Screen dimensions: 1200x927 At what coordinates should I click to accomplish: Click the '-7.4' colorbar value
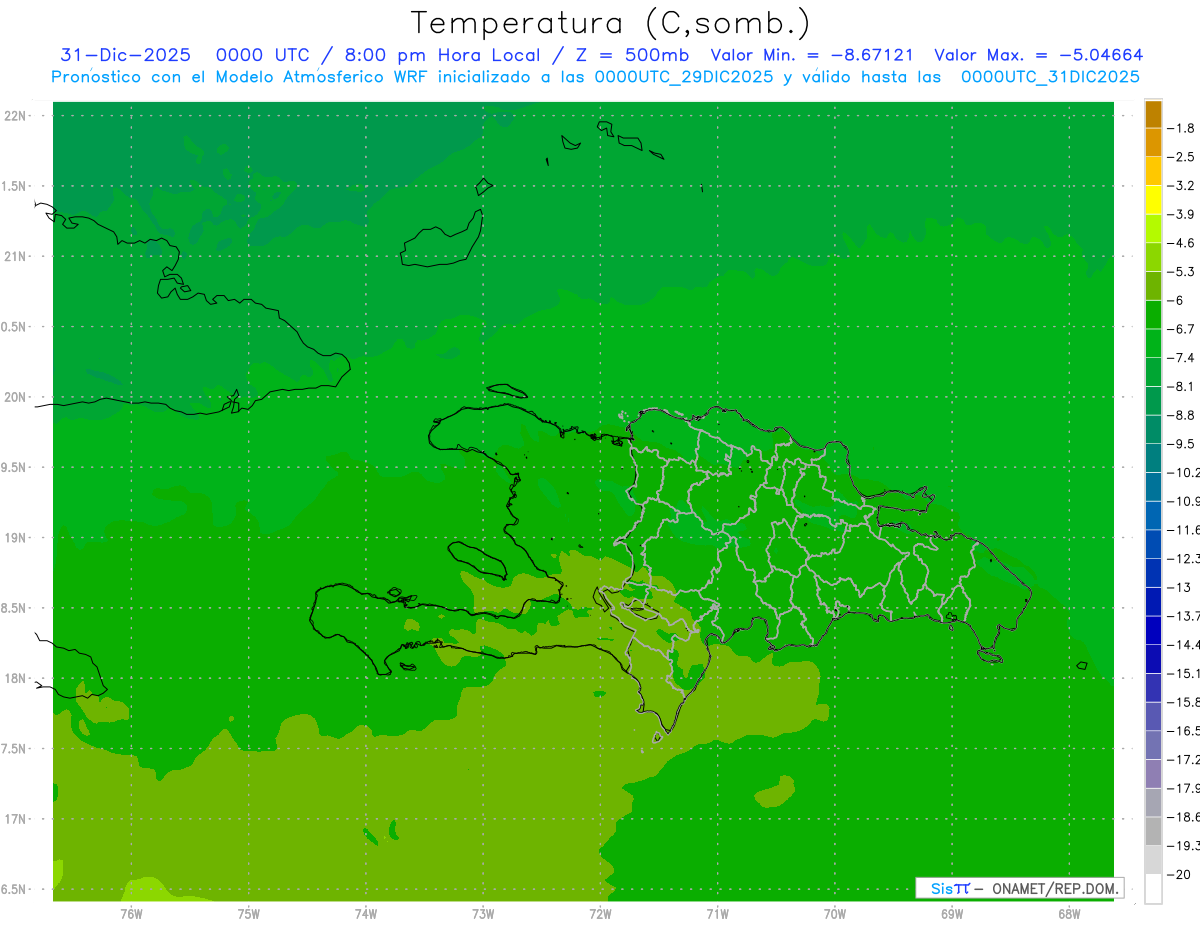1181,358
